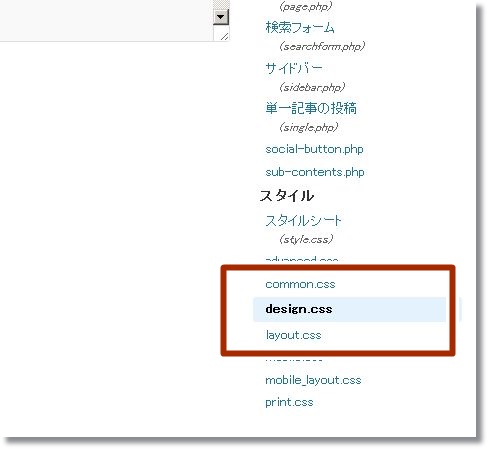Image resolution: width=488 pixels, height=449 pixels.
Task: Open layout.css stylesheet
Action: tap(293, 335)
